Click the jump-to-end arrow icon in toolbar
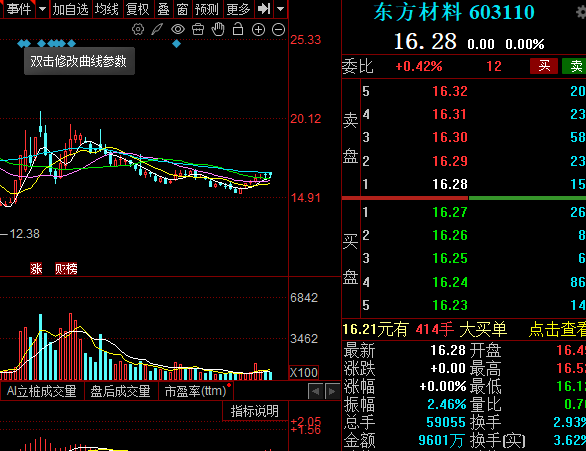The height and width of the screenshot is (451, 586). (264, 9)
